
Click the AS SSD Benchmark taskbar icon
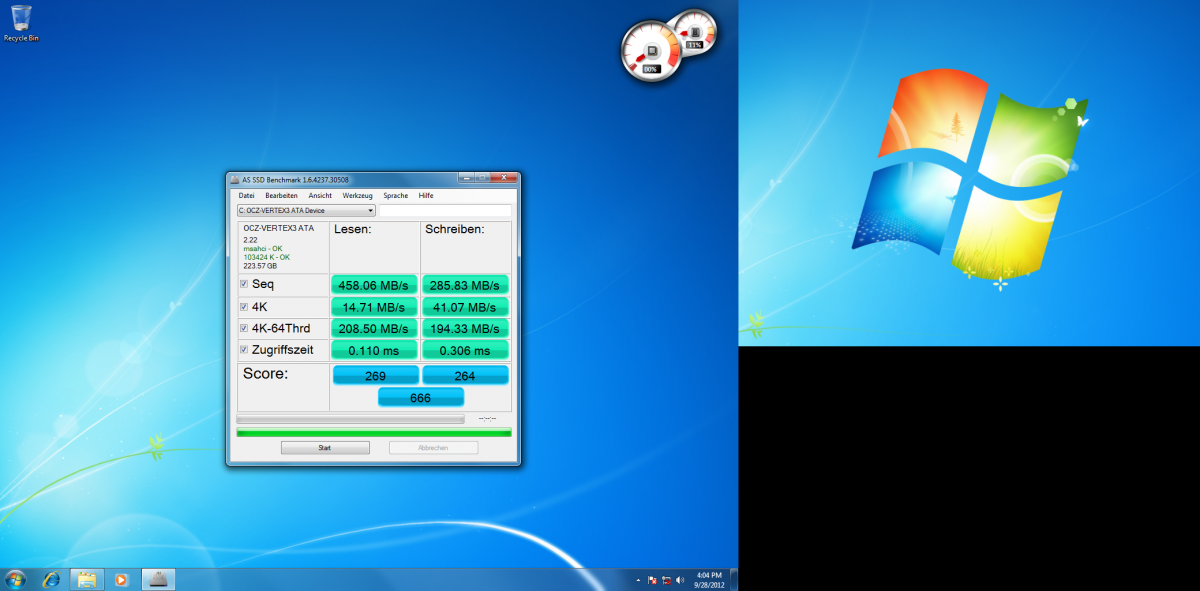[159, 579]
